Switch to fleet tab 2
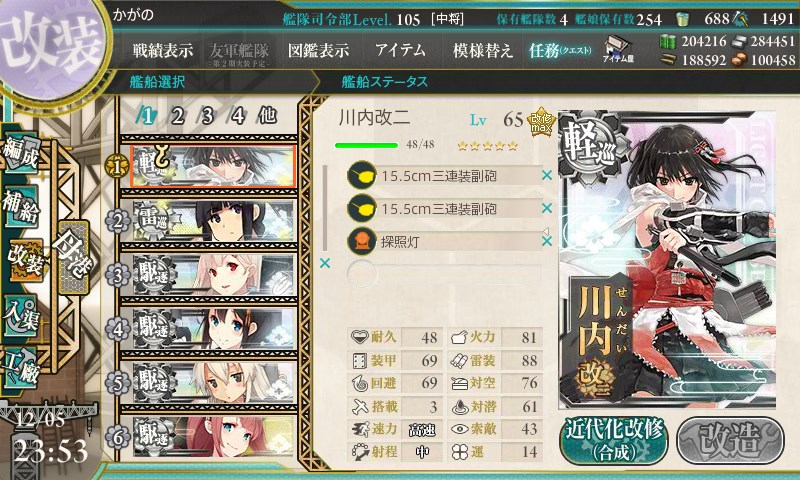The image size is (800, 480). (x=178, y=116)
